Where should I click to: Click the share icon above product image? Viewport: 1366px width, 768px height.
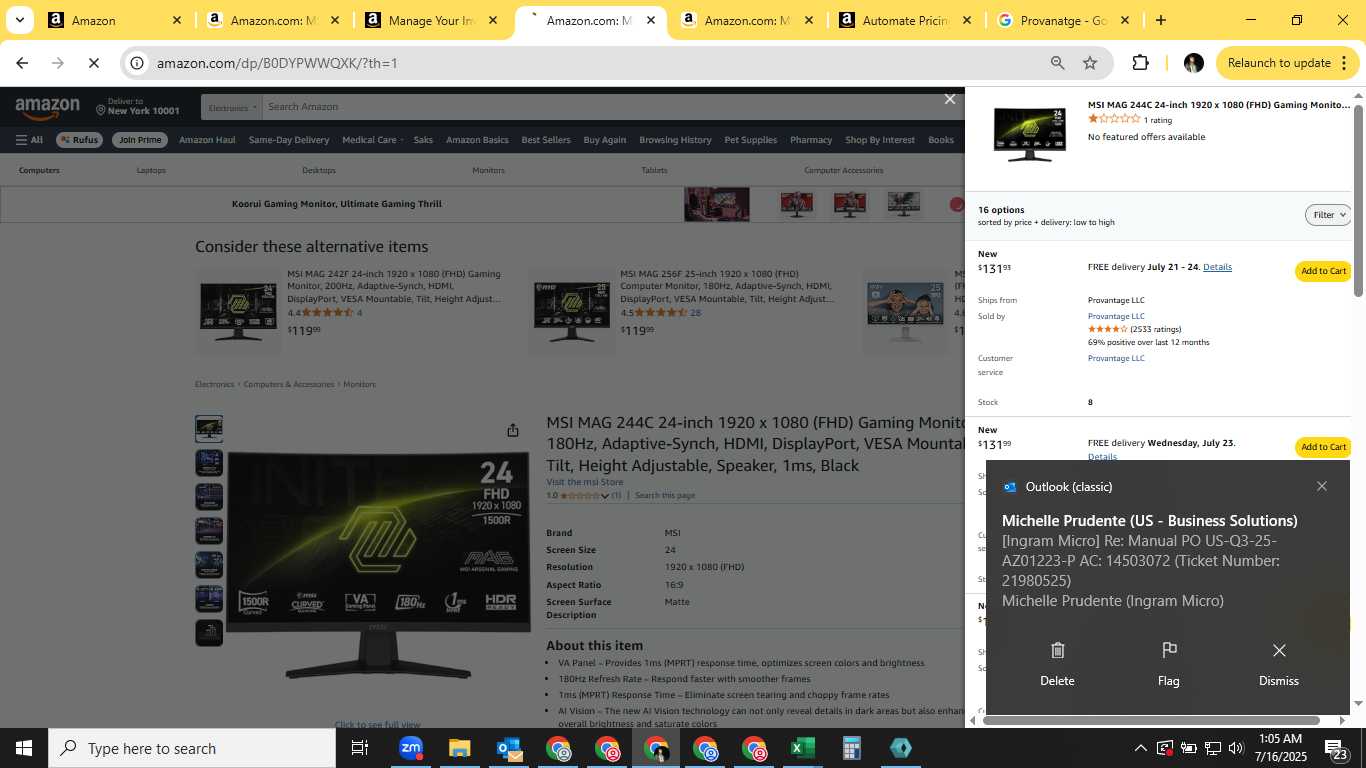tap(512, 430)
